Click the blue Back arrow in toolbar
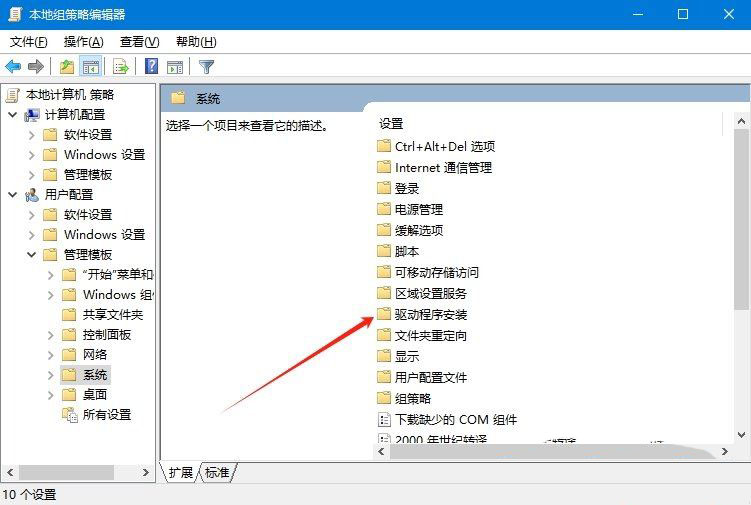 pyautogui.click(x=13, y=66)
